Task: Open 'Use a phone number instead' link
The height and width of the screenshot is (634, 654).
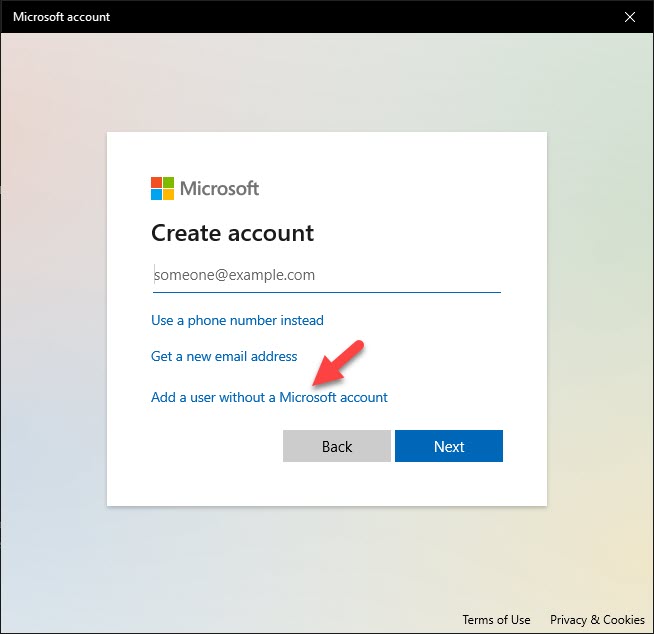Action: coord(237,320)
